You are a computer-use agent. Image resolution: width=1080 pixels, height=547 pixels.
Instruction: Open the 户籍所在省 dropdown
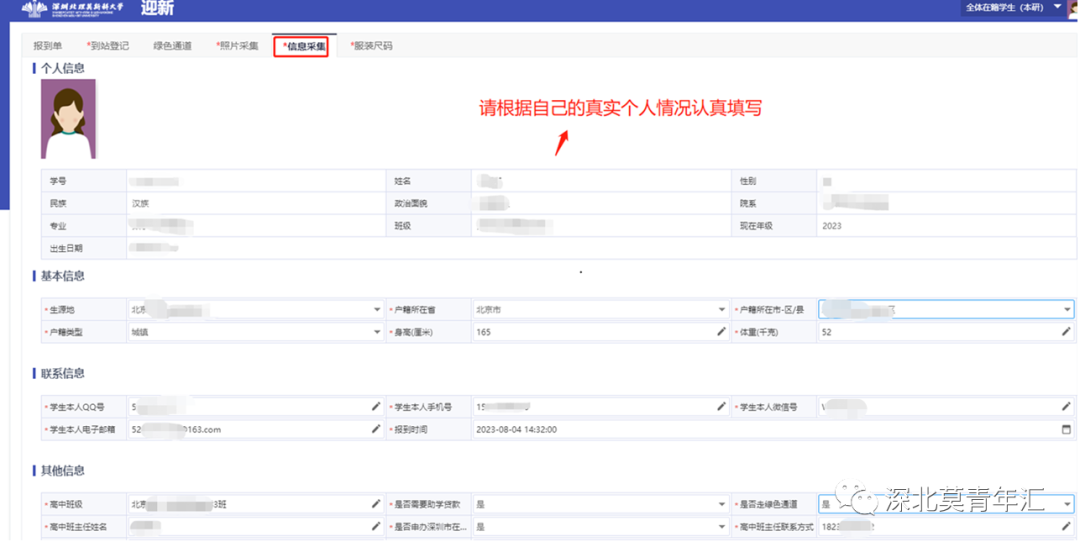[x=721, y=310]
